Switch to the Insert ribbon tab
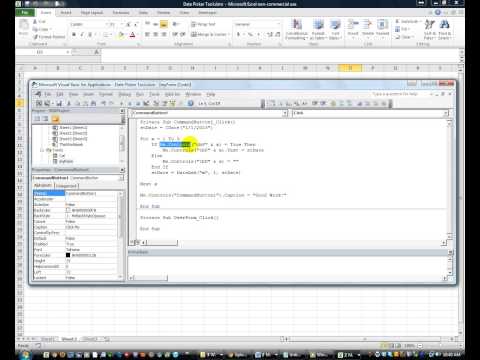Image resolution: width=480 pixels, height=360 pixels. [66, 13]
